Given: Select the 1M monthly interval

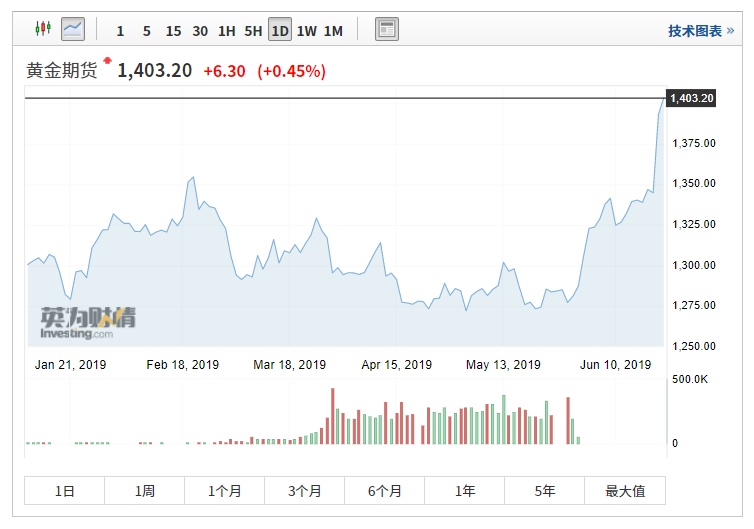Looking at the screenshot, I should coord(333,31).
